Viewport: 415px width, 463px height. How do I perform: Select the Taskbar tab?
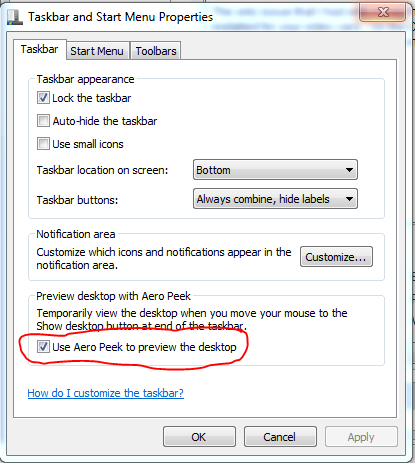tap(40, 49)
